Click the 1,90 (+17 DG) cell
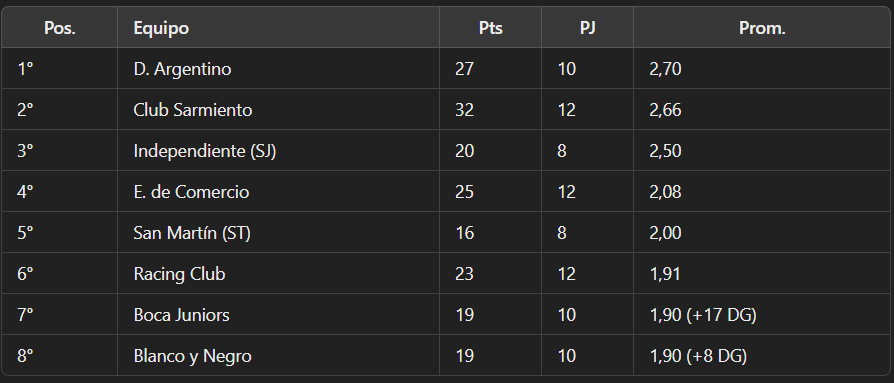 [x=703, y=315]
